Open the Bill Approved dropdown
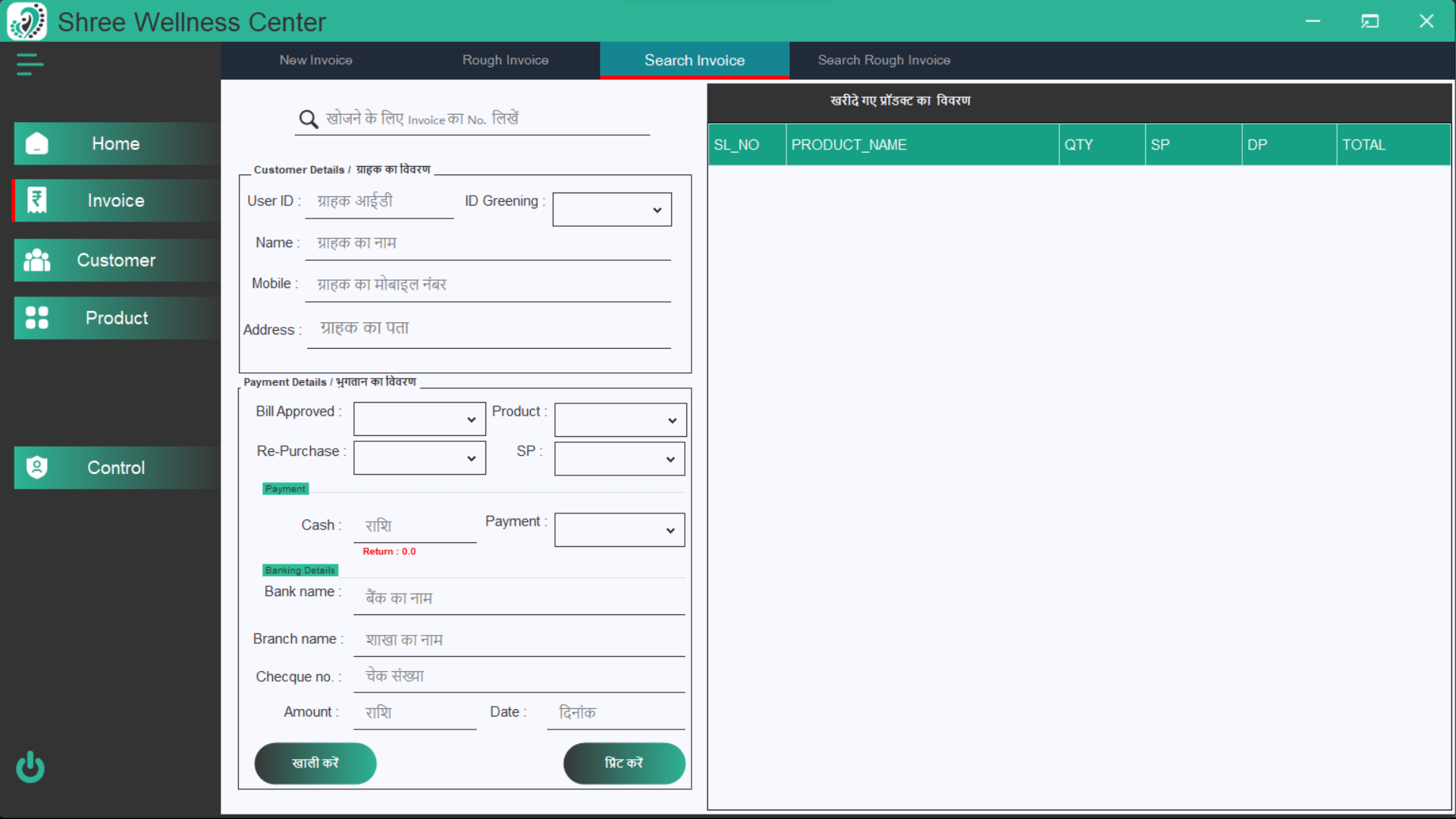This screenshot has height=819, width=1456. click(x=419, y=419)
